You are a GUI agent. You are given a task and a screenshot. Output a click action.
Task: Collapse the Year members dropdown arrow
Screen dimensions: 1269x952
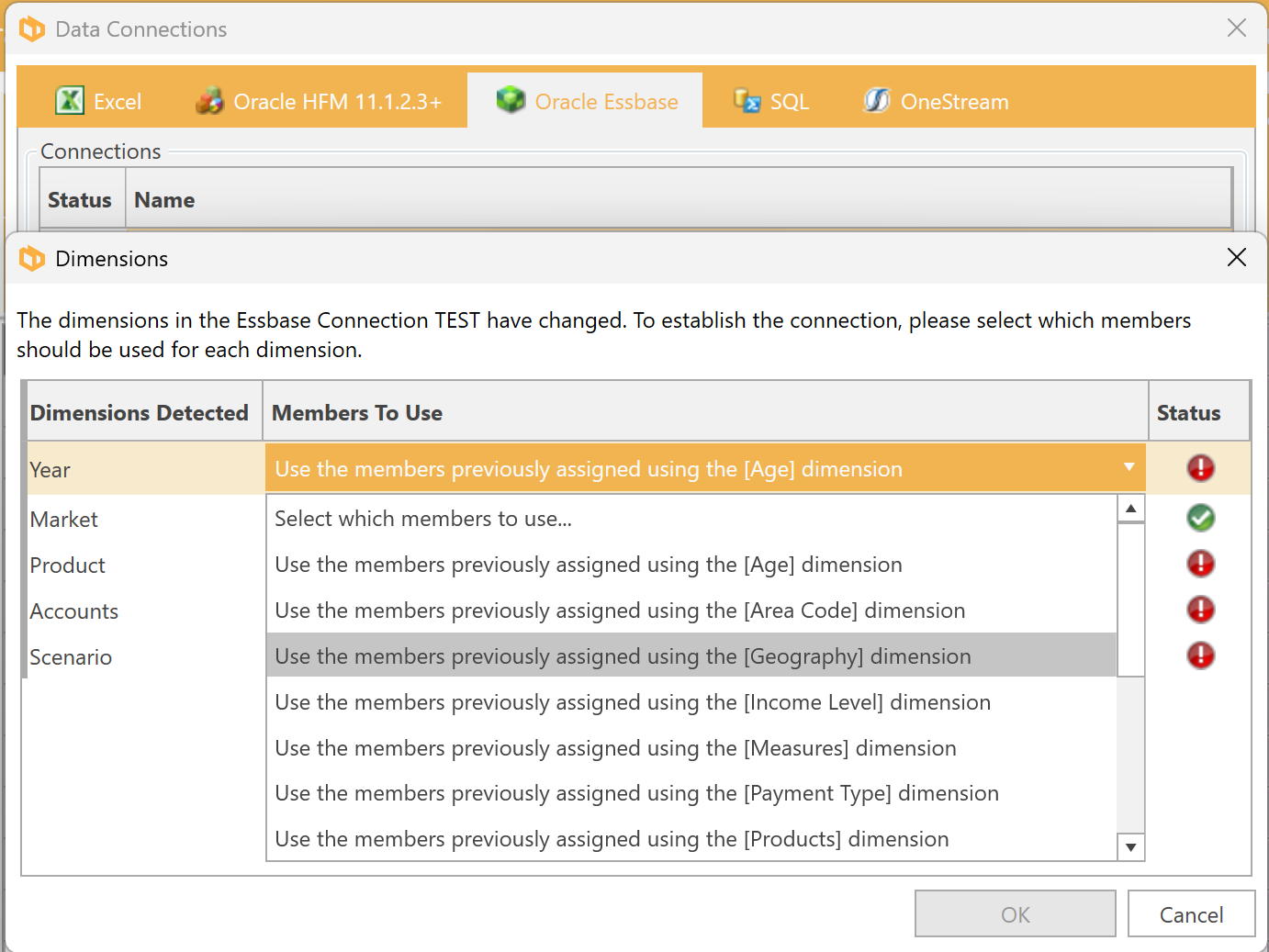[x=1129, y=467]
